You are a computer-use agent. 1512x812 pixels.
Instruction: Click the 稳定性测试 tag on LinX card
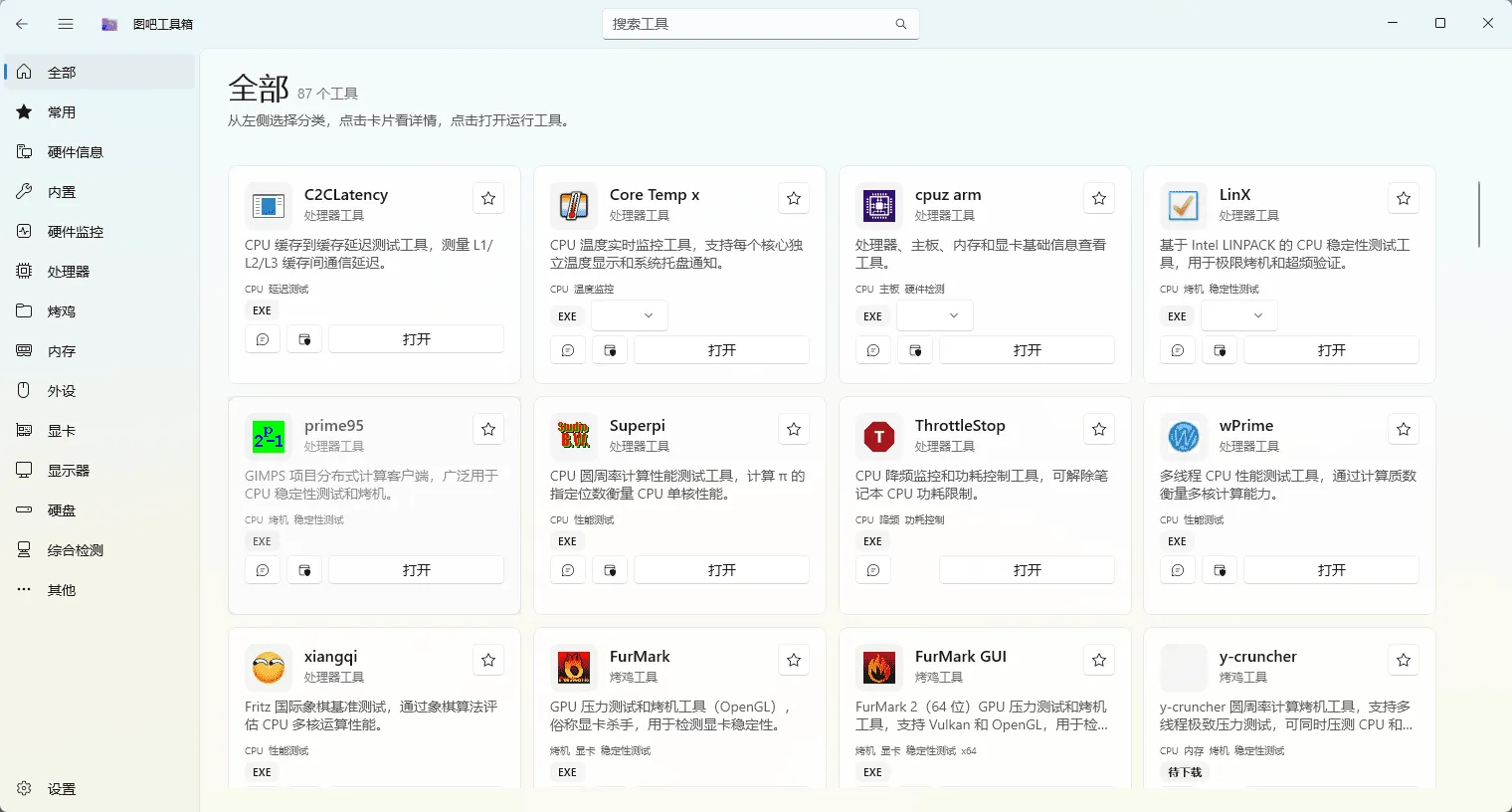click(1234, 290)
